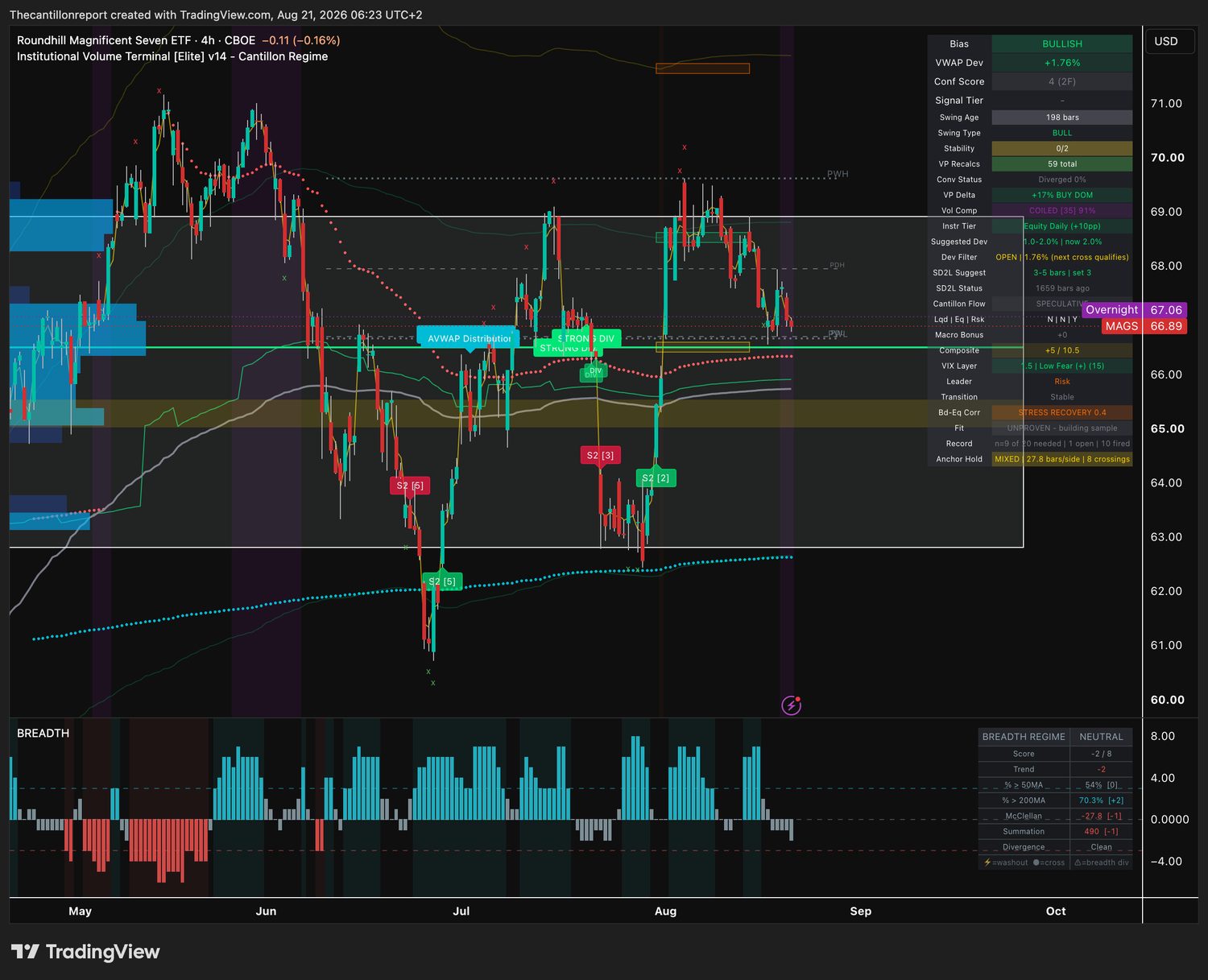Click the Divergence value Clean

(1101, 847)
